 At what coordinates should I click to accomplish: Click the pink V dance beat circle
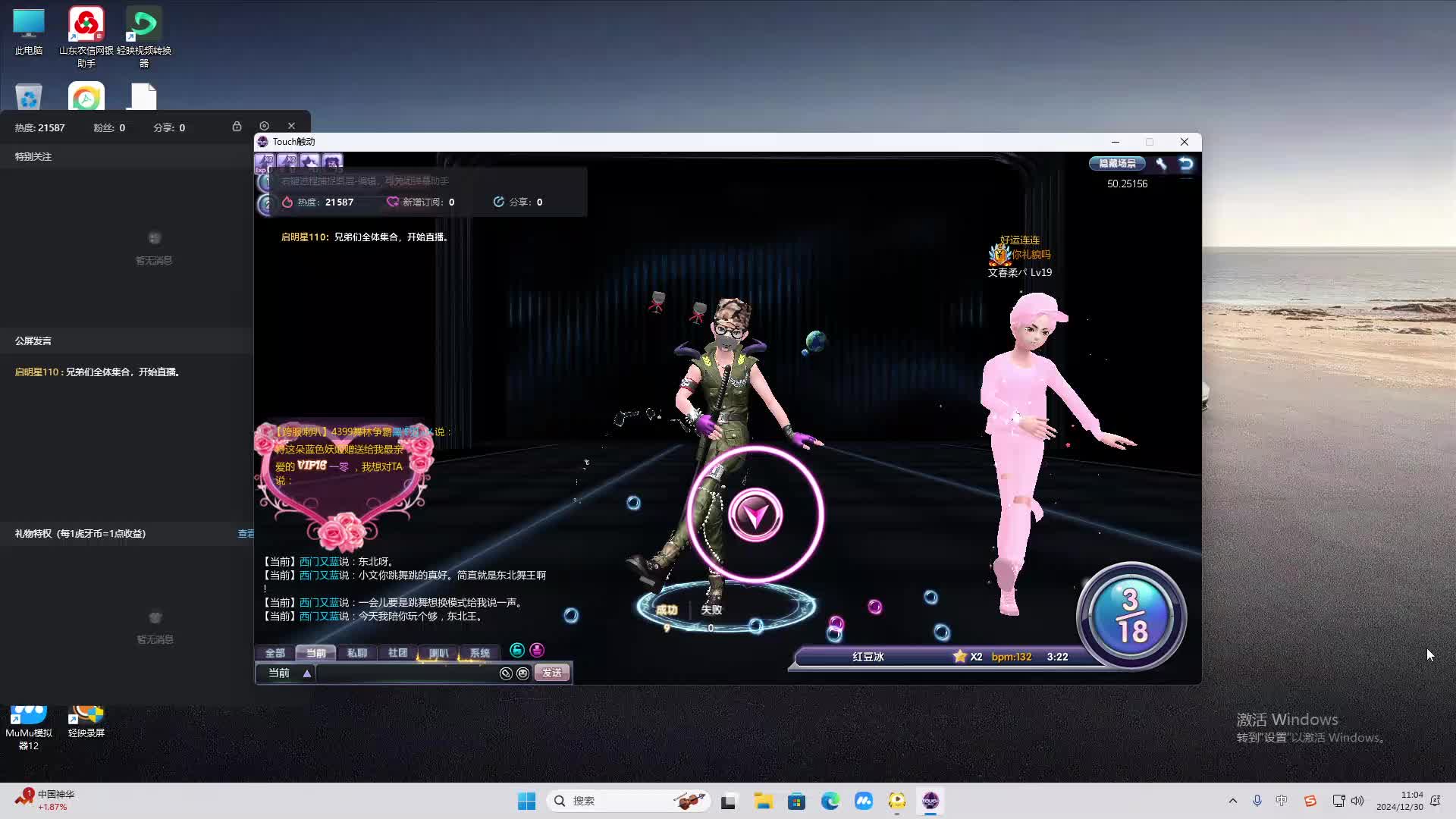(755, 515)
